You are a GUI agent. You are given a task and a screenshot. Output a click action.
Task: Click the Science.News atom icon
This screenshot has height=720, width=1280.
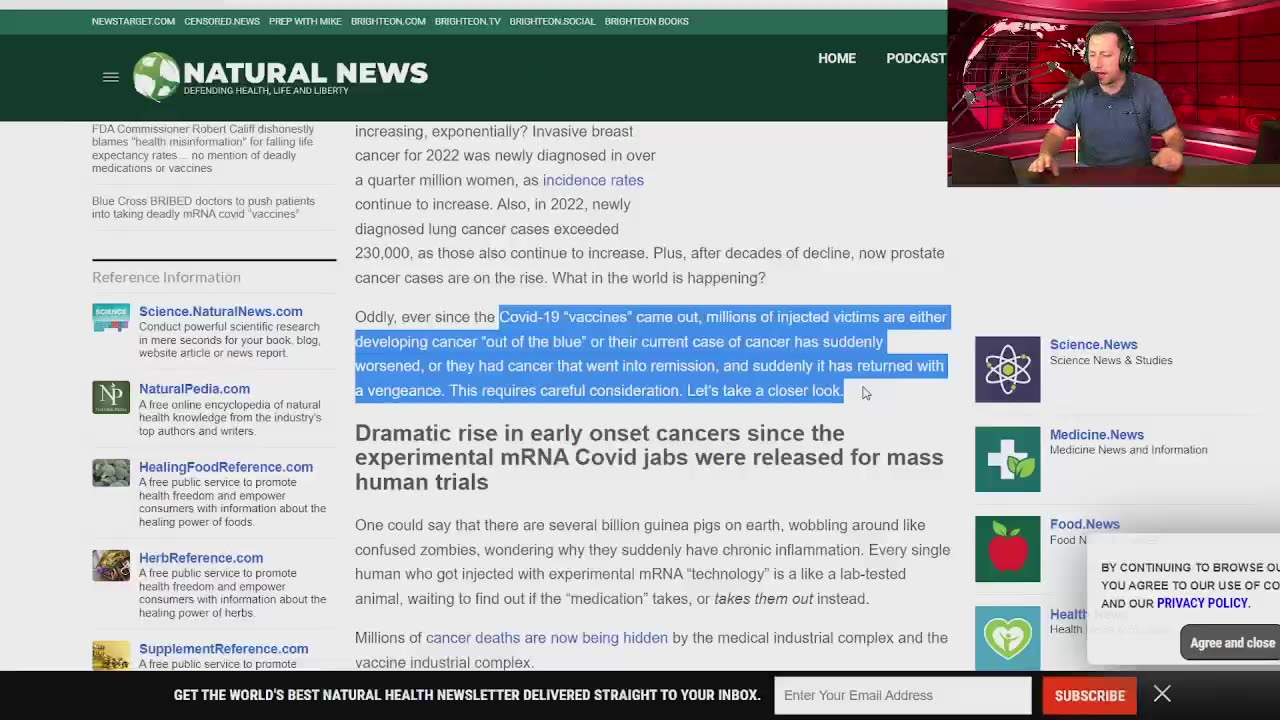[x=1007, y=369]
